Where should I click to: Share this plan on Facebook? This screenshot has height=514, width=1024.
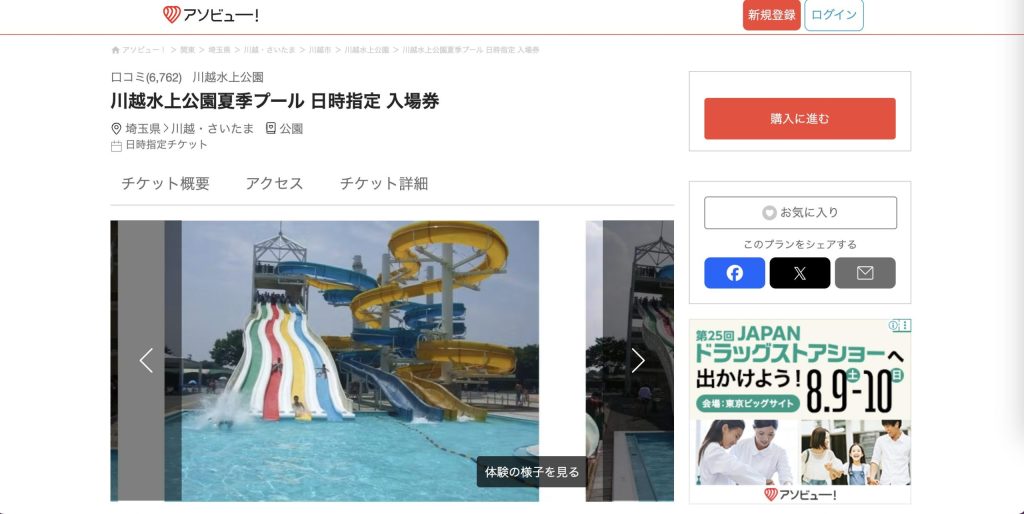click(734, 273)
